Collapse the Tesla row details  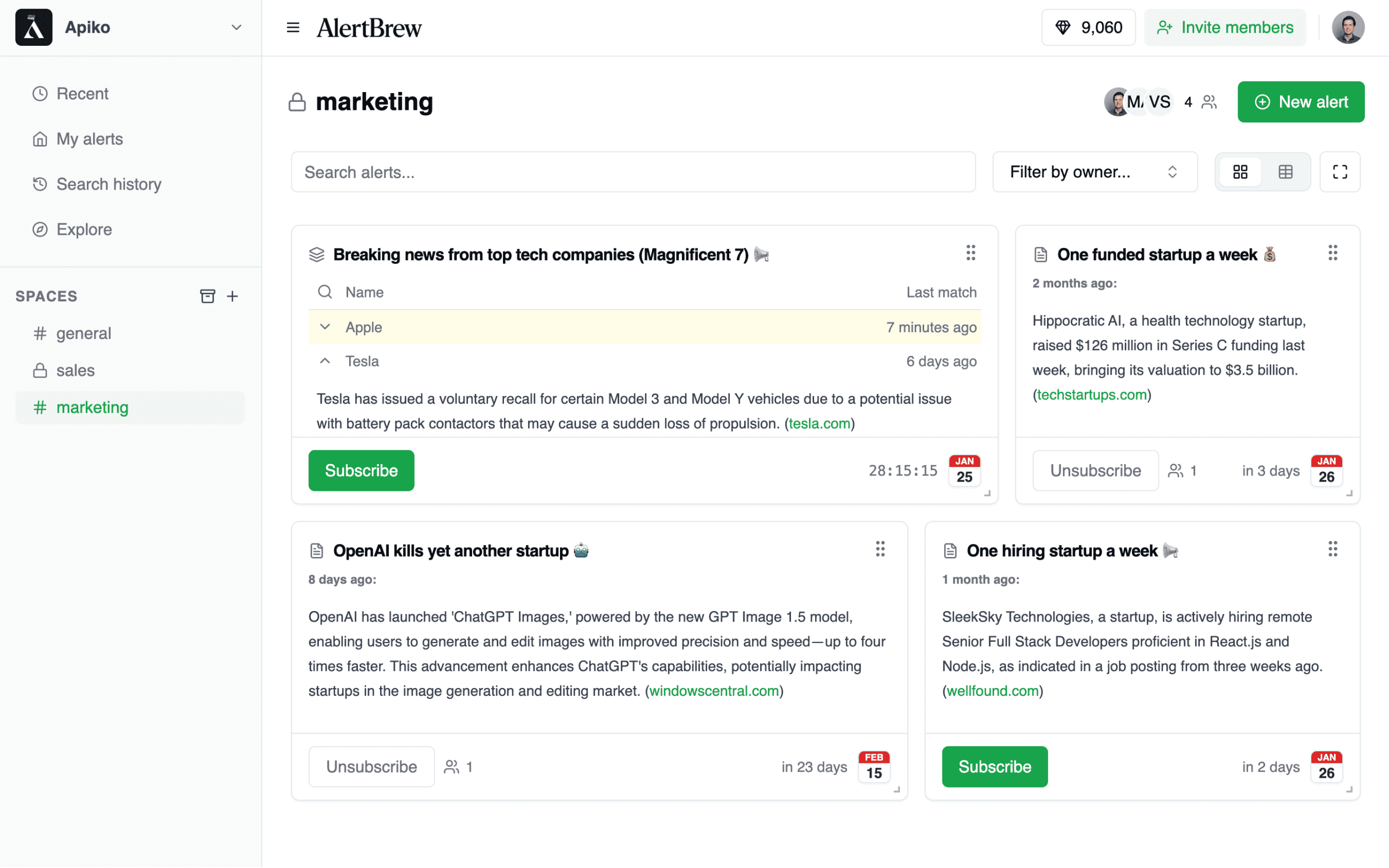pos(325,361)
